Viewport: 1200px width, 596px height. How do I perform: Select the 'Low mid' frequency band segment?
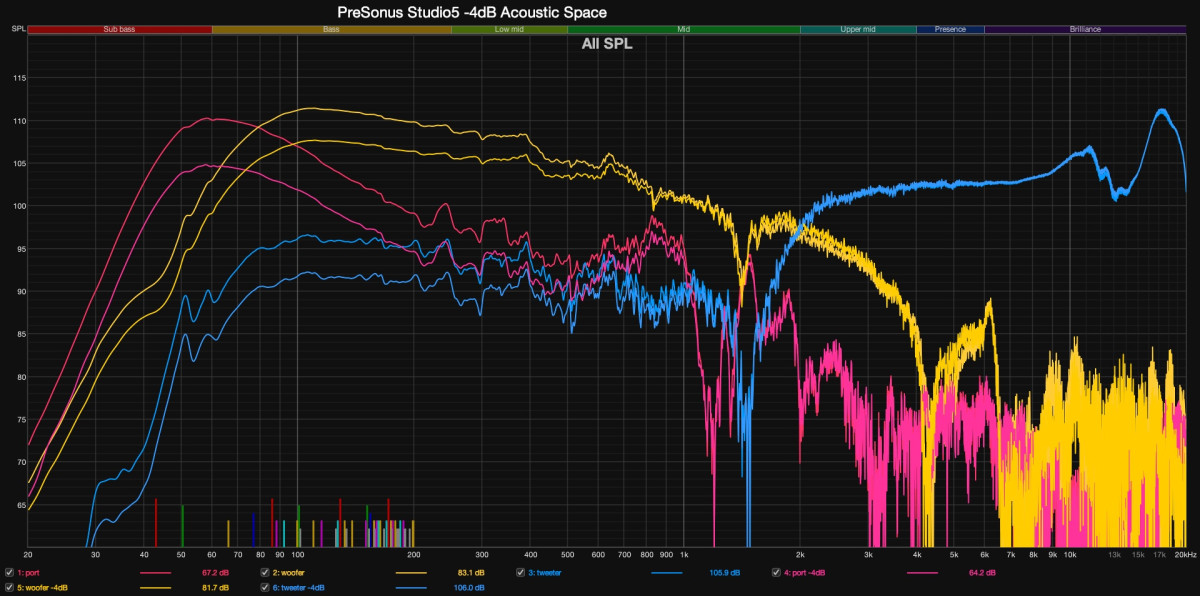tap(509, 30)
